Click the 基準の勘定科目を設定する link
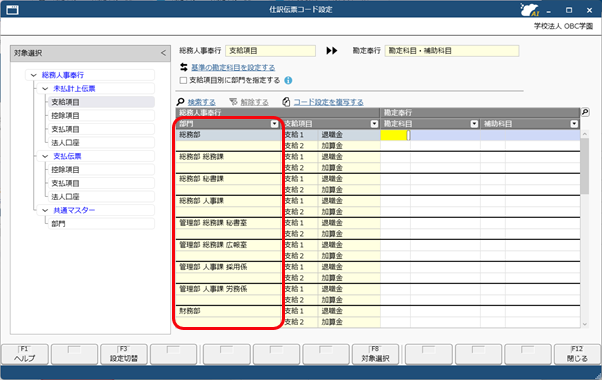The height and width of the screenshot is (380, 602). (x=233, y=68)
